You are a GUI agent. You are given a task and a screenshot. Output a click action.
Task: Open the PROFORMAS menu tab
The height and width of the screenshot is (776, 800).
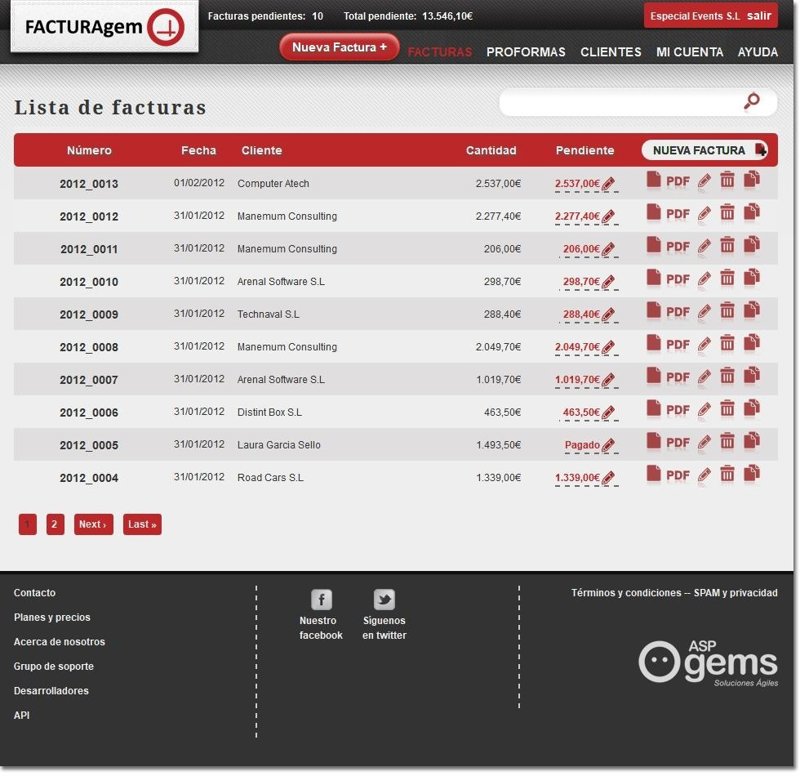click(x=525, y=52)
